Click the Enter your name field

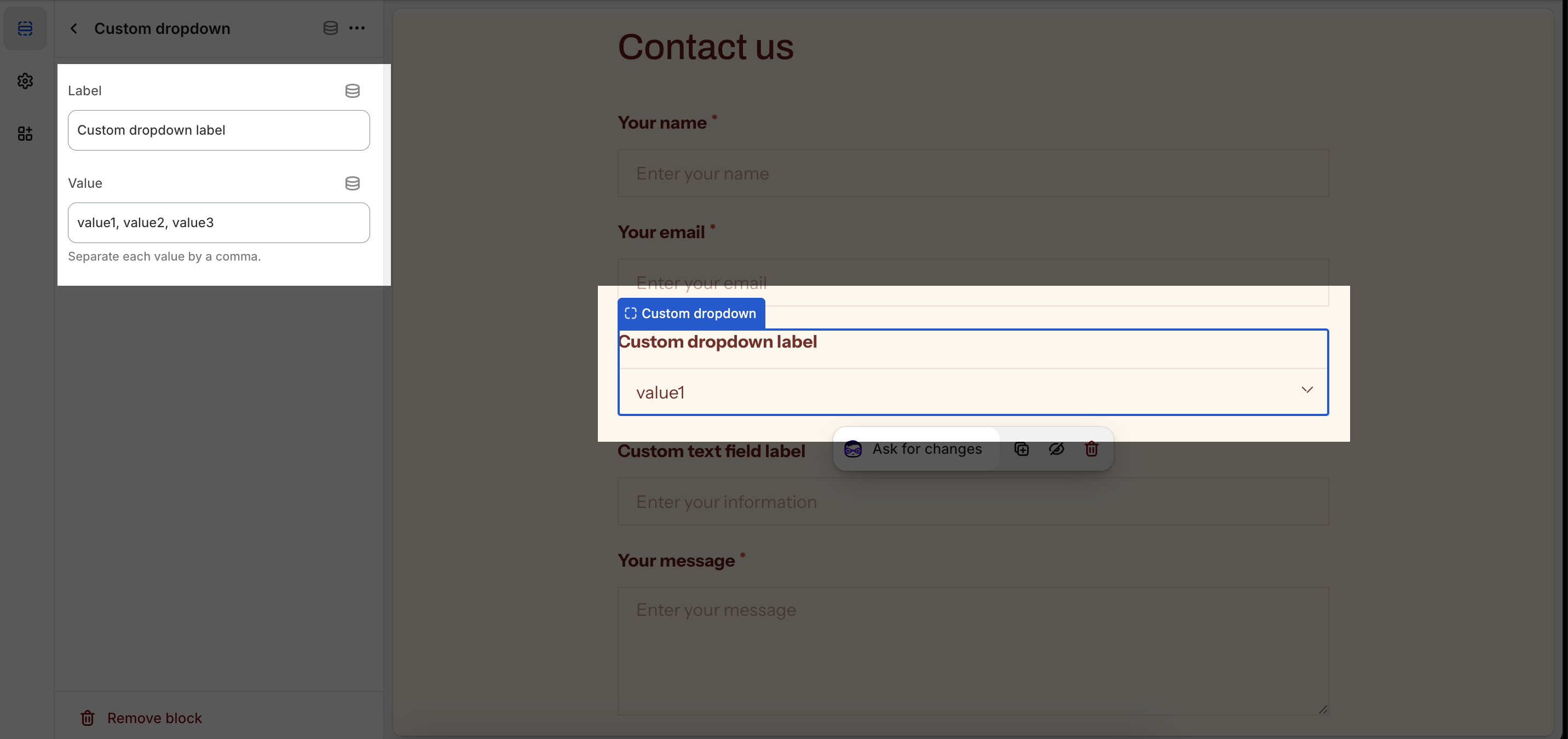click(973, 174)
